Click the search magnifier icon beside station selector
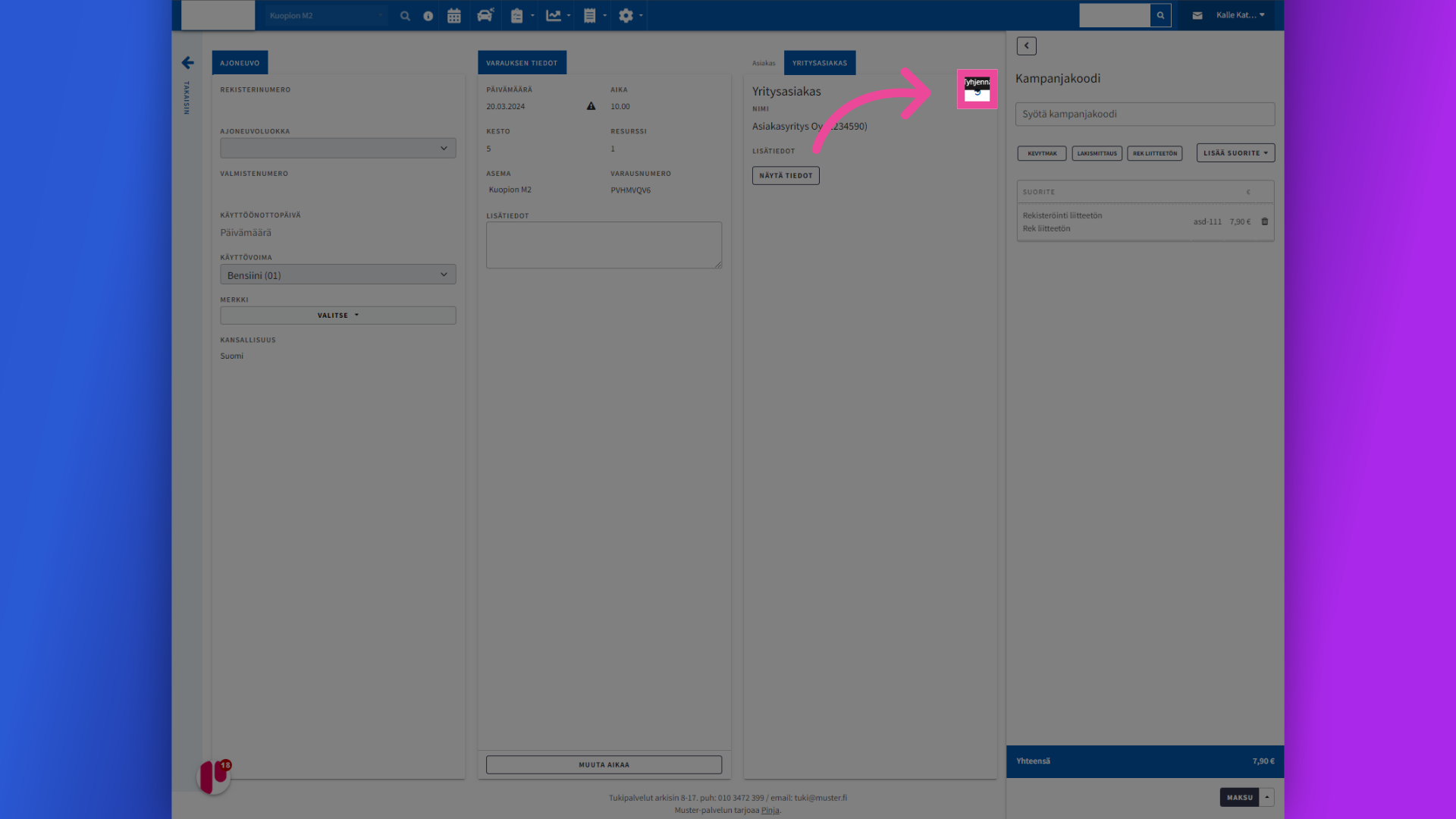1456x819 pixels. [x=405, y=16]
